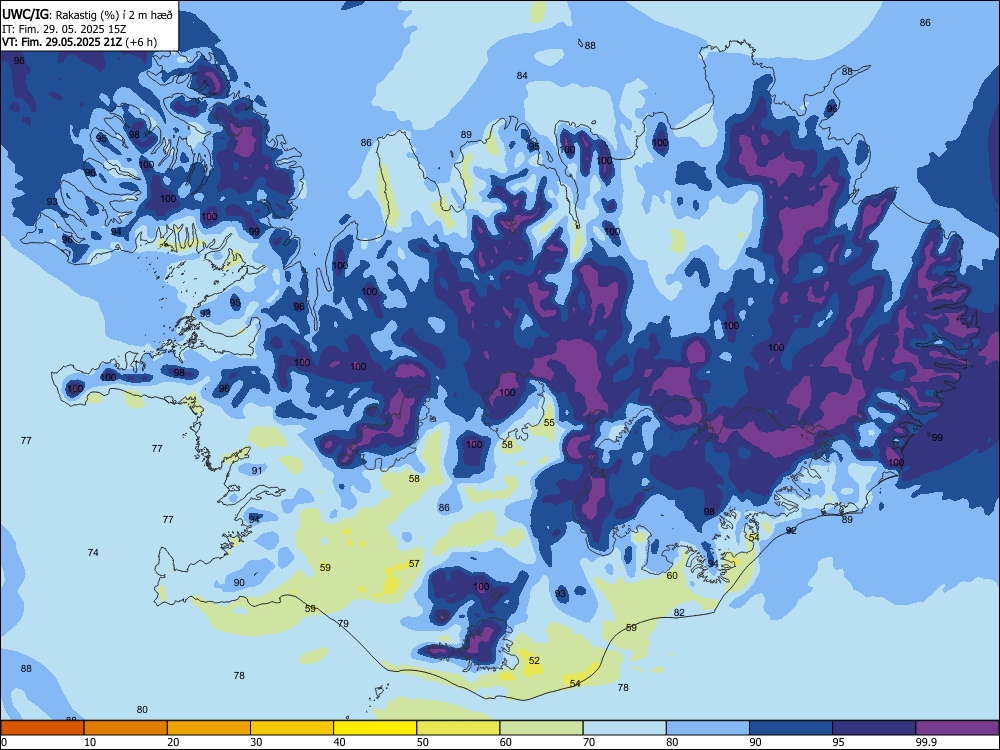
Task: Click the '99.9' tick label on the color scale
Action: [x=925, y=742]
